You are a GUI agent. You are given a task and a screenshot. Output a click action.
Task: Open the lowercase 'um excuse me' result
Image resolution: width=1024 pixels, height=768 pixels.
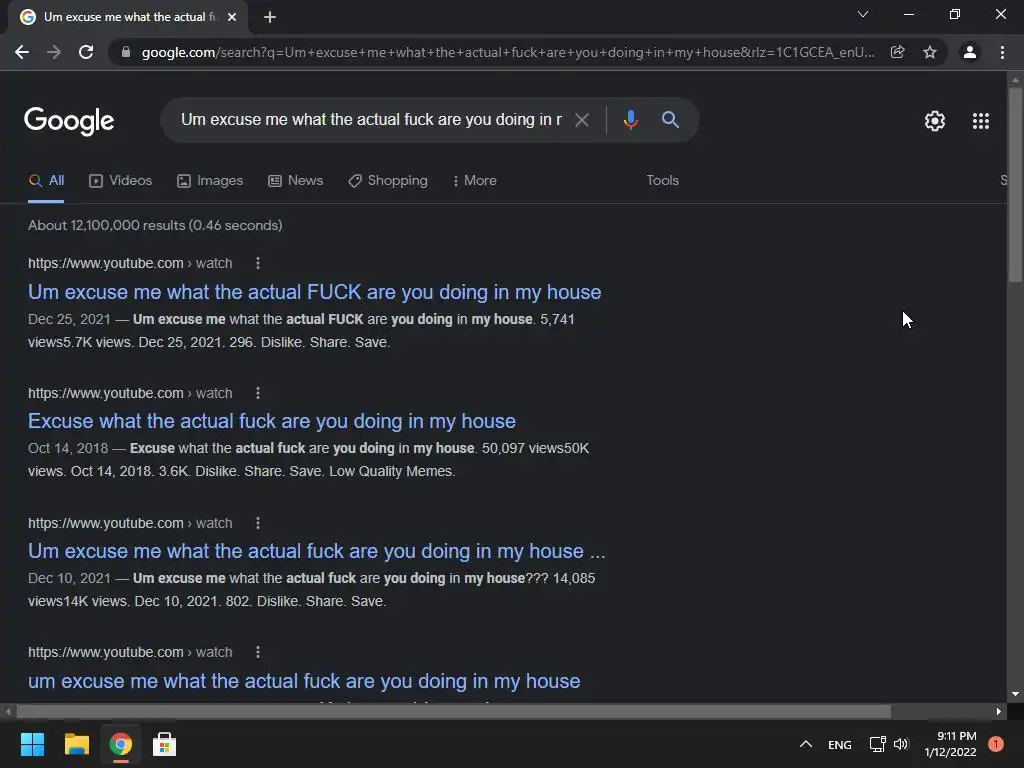click(x=304, y=681)
